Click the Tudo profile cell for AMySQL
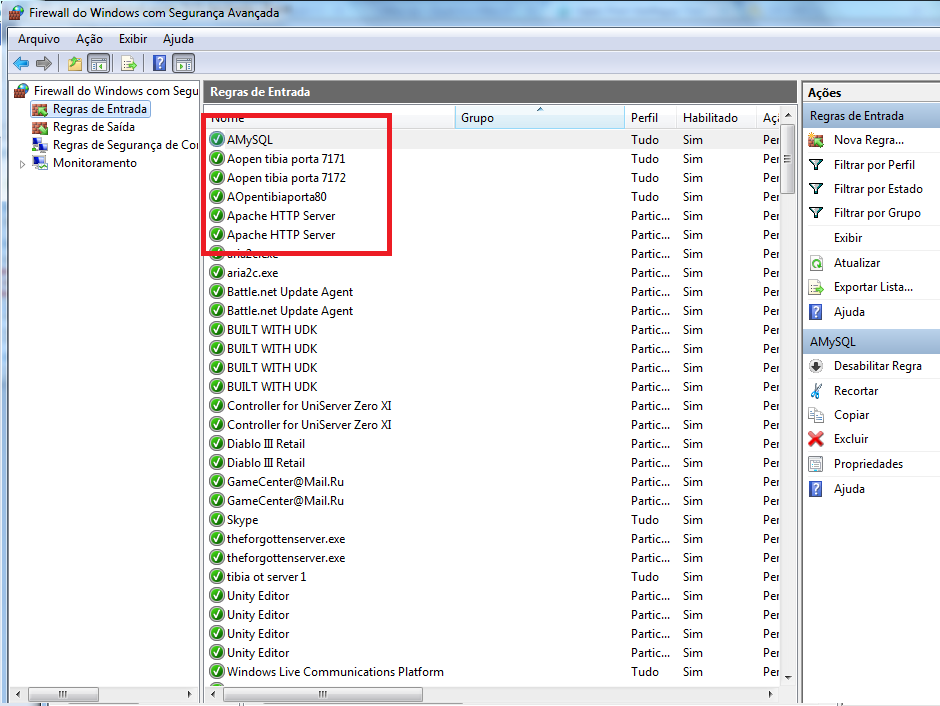The width and height of the screenshot is (940, 706). 644,140
